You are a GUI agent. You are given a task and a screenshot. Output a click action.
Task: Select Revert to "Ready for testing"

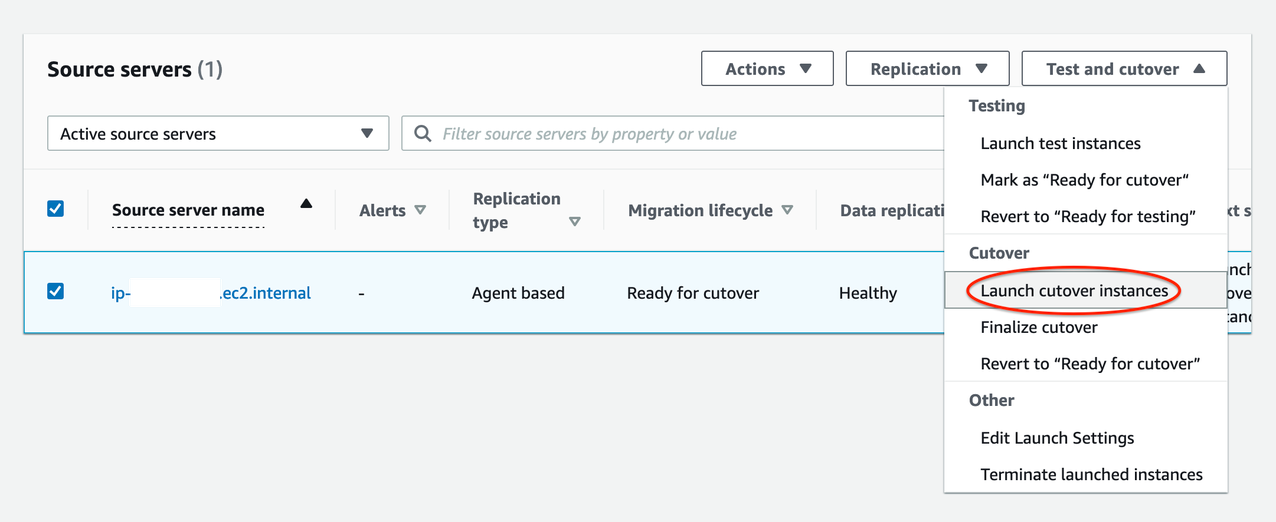(1088, 217)
